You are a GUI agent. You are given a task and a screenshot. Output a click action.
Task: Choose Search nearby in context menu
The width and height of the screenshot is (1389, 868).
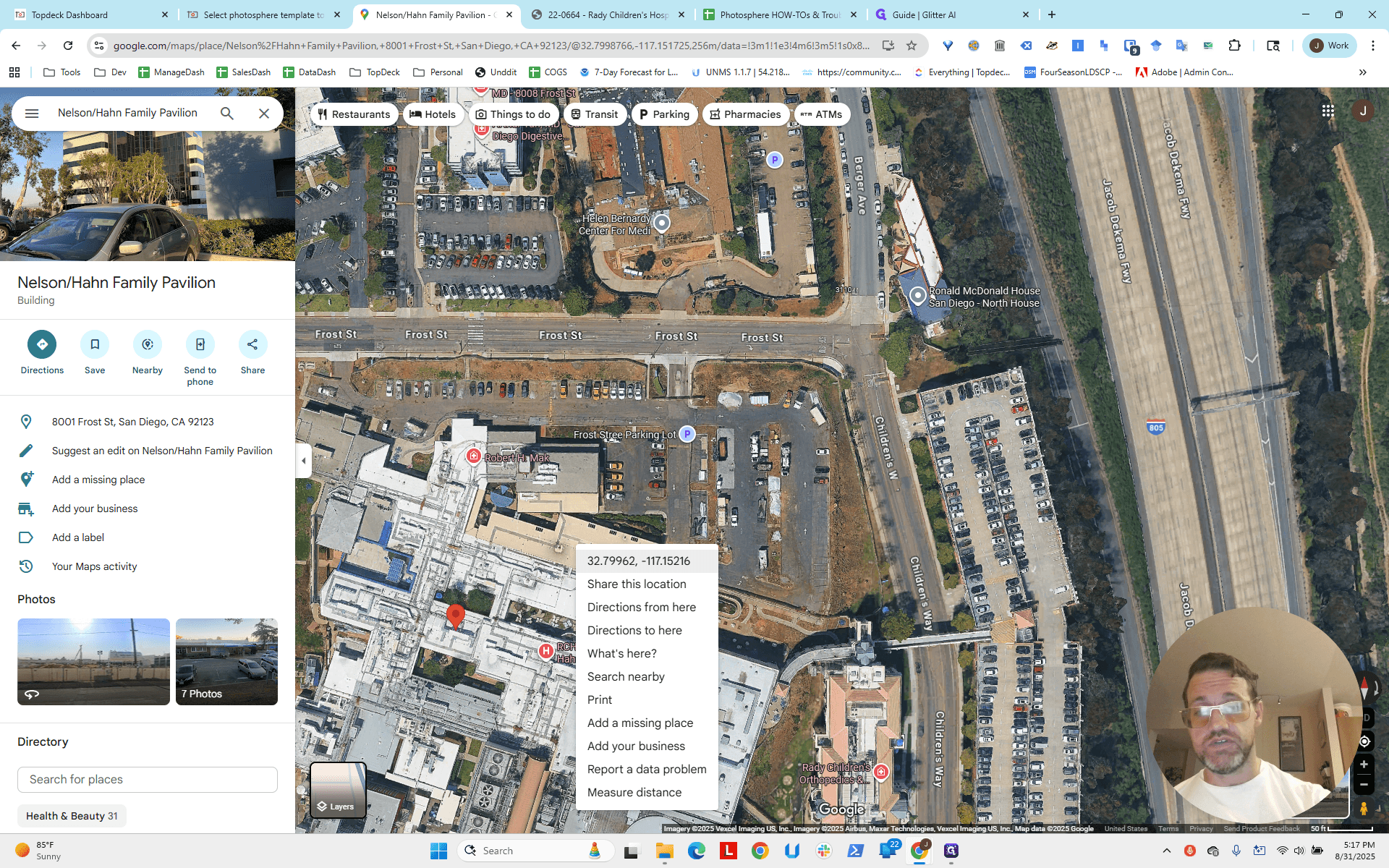[x=647, y=676]
